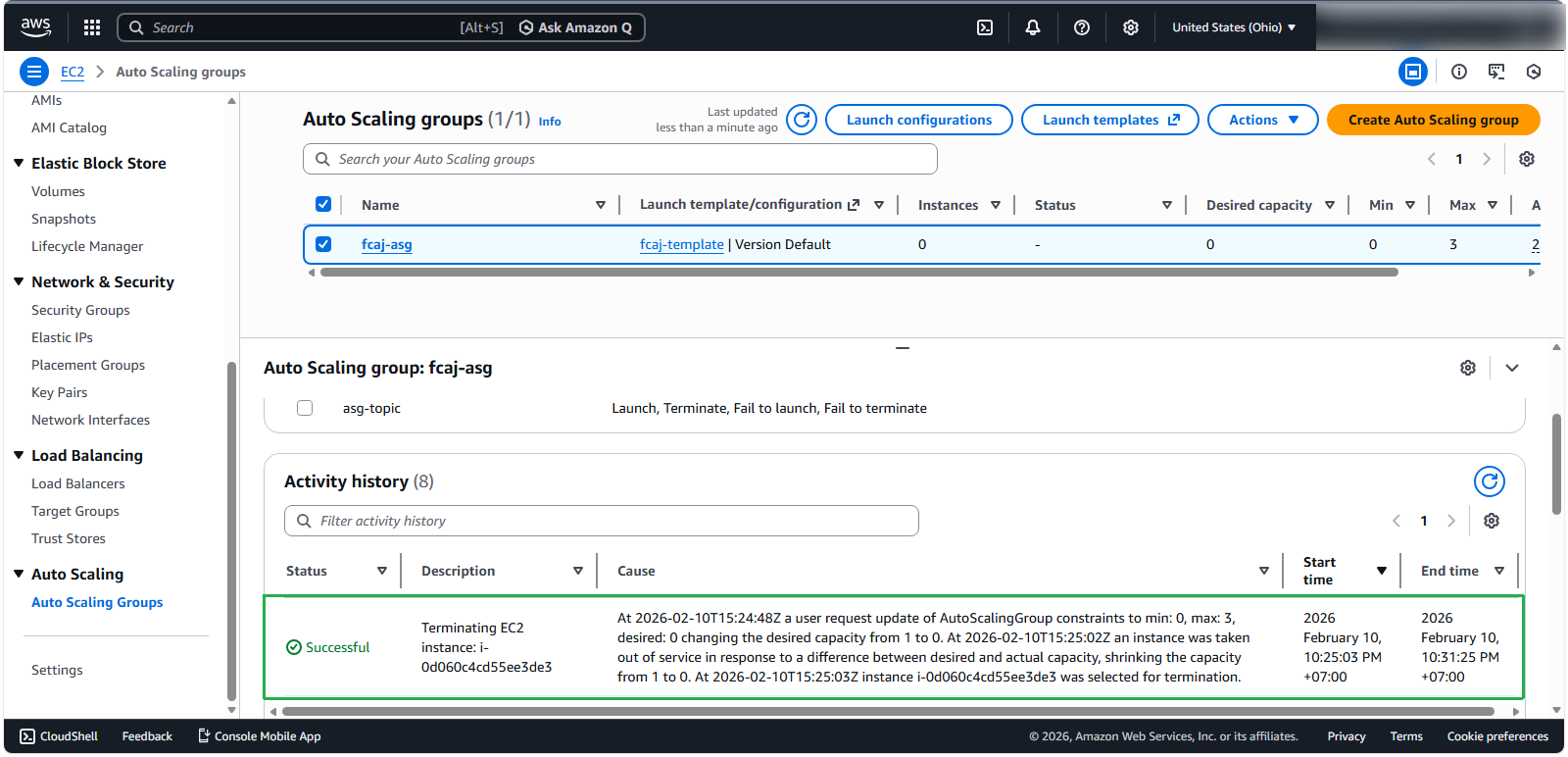Click the sidebar vertical scrollbar

pyautogui.click(x=231, y=531)
